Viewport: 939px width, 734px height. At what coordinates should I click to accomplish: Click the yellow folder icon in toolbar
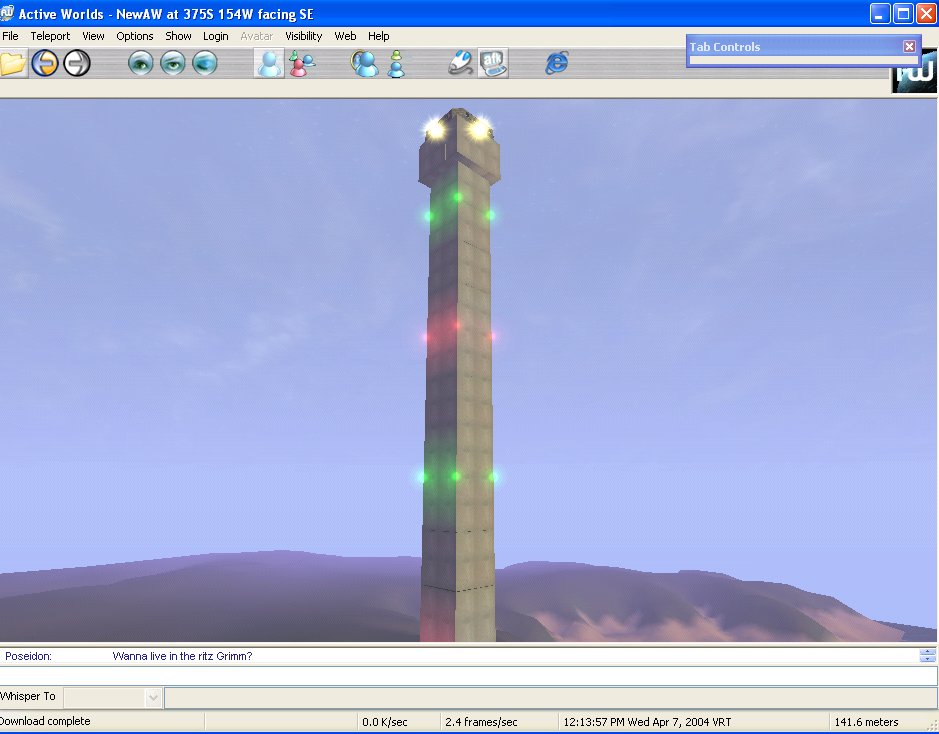(13, 64)
